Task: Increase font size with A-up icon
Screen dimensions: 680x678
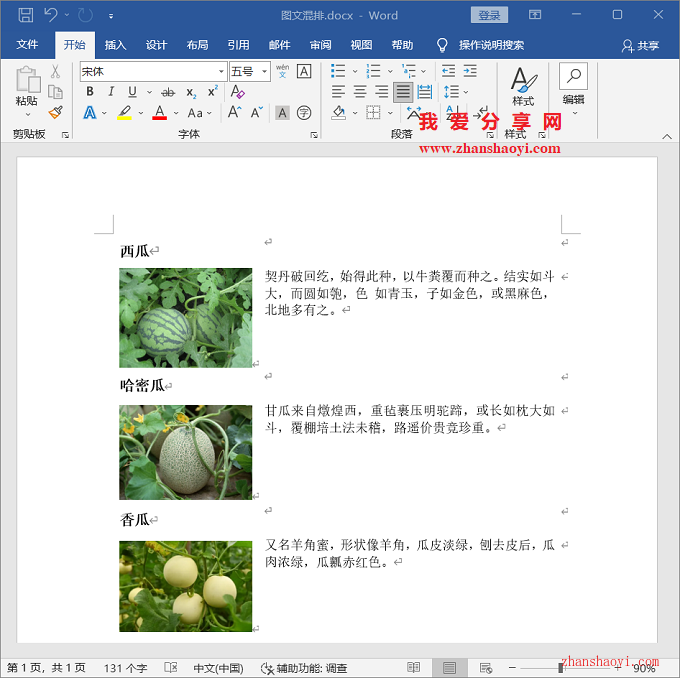Action: 235,112
